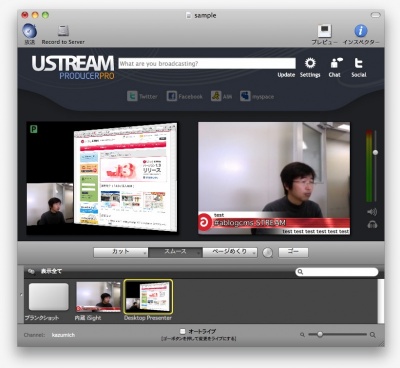
Task: Open the Chat icon
Action: click(x=336, y=63)
